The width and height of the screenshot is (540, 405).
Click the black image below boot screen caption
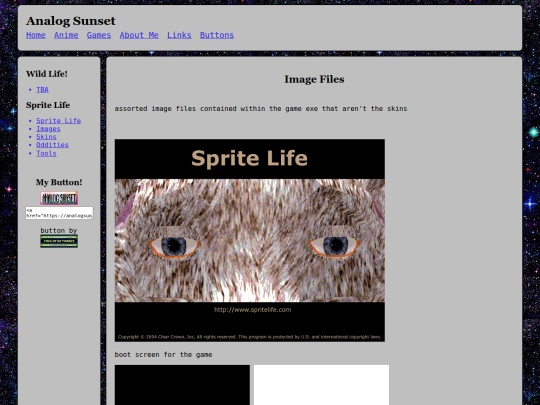click(x=182, y=385)
